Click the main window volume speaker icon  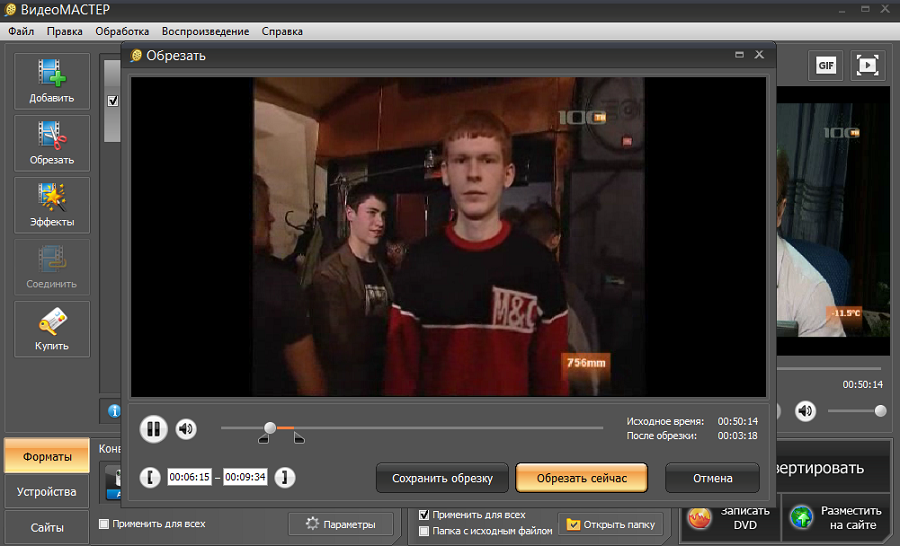[x=805, y=411]
